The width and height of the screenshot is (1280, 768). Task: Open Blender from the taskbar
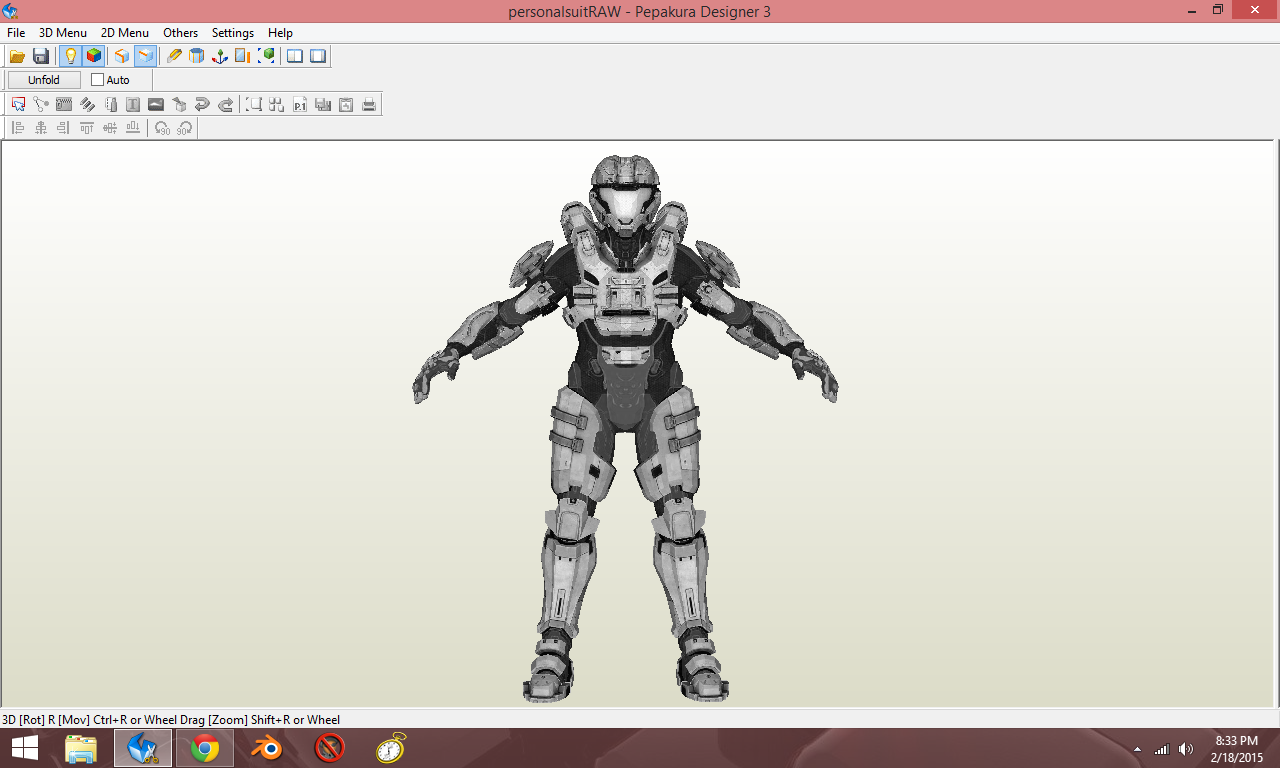click(267, 748)
